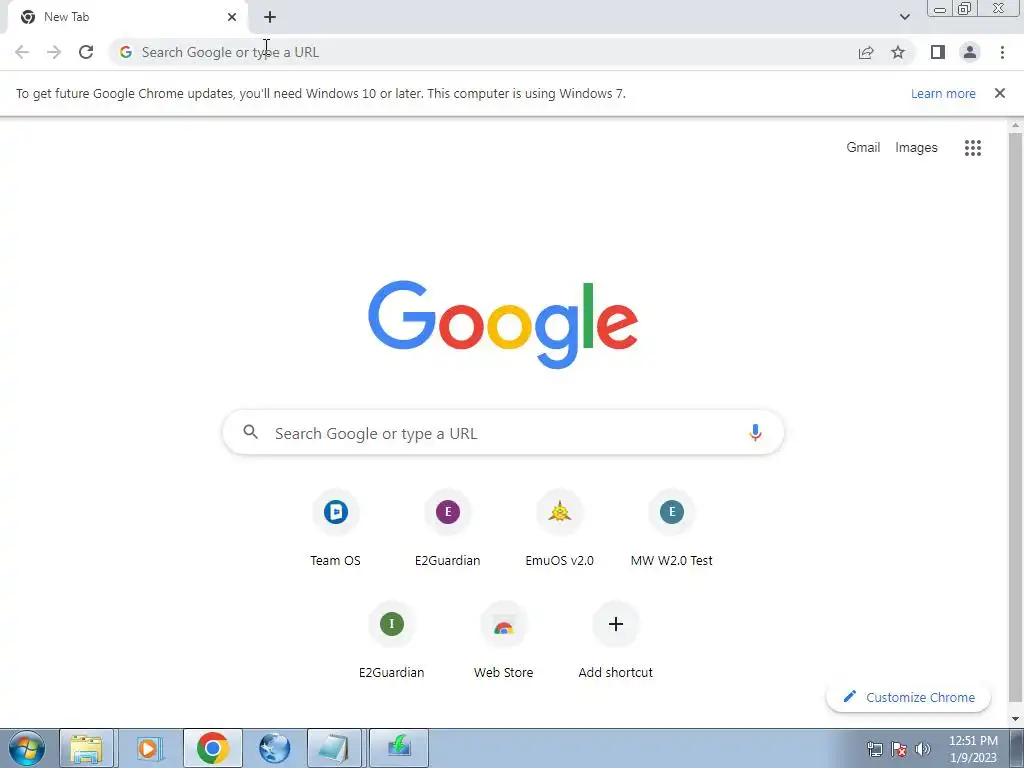This screenshot has width=1024, height=768.
Task: Open Web Store shortcut
Action: (504, 640)
